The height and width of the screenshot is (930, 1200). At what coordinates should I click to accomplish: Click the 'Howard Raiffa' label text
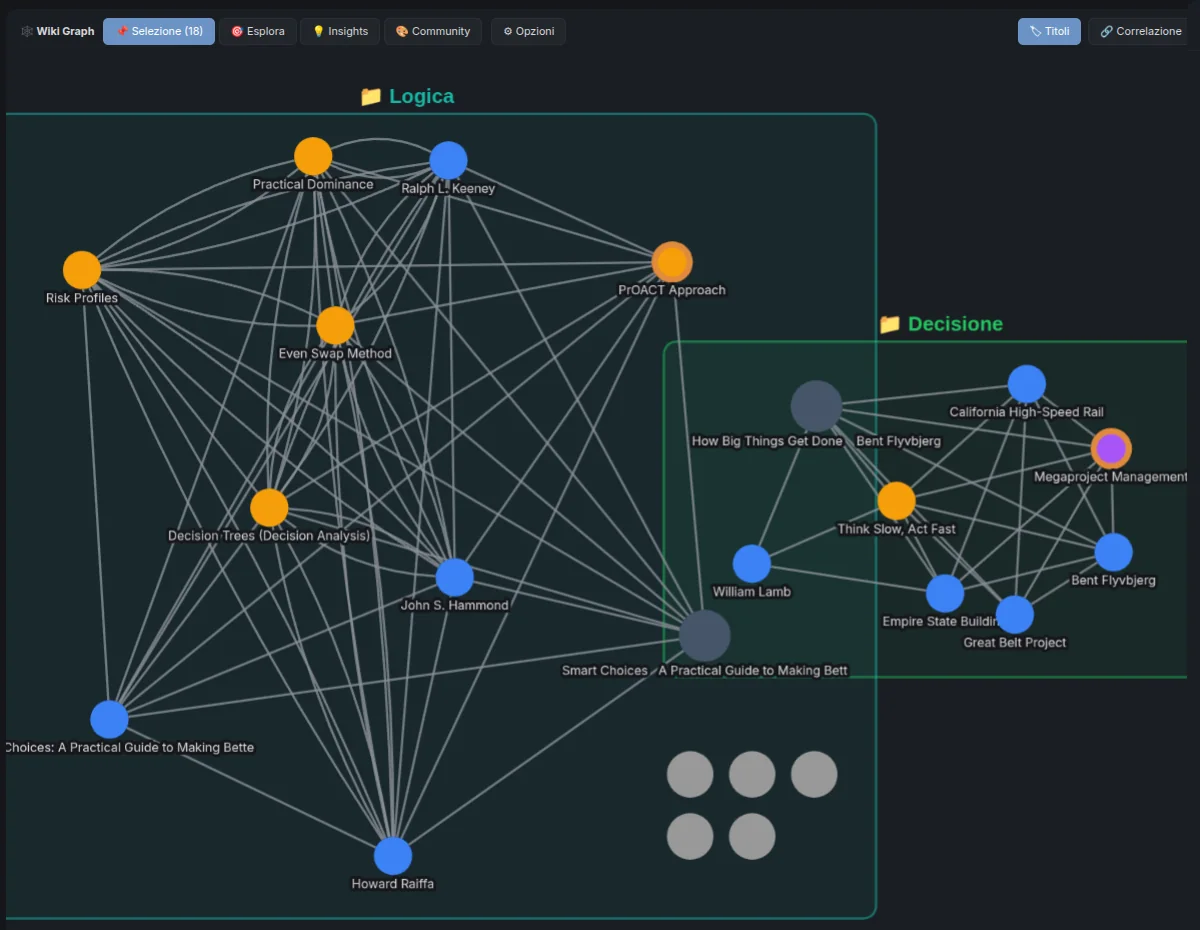click(393, 884)
